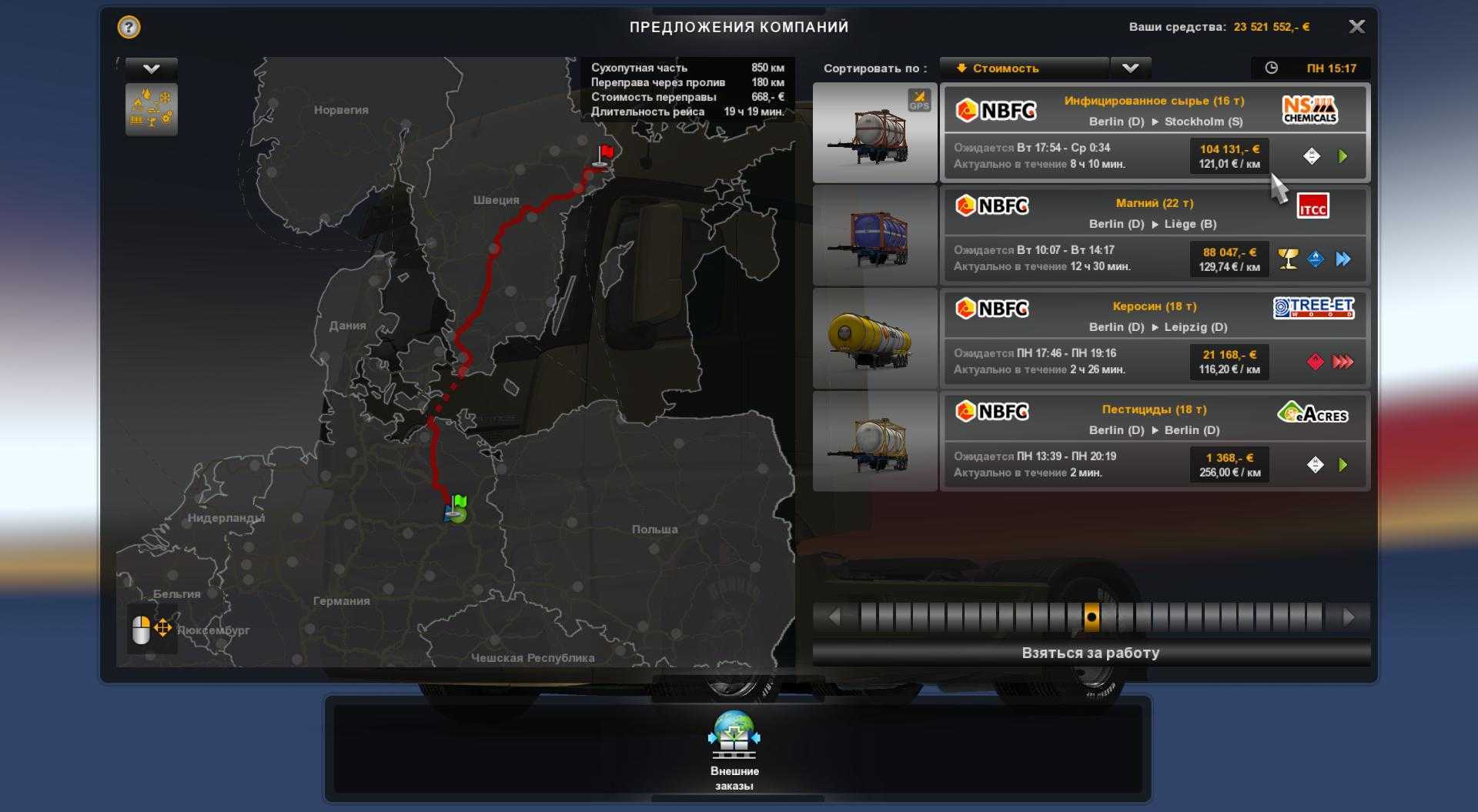The height and width of the screenshot is (812, 1478).
Task: Open the help question mark icon
Action: 129,27
